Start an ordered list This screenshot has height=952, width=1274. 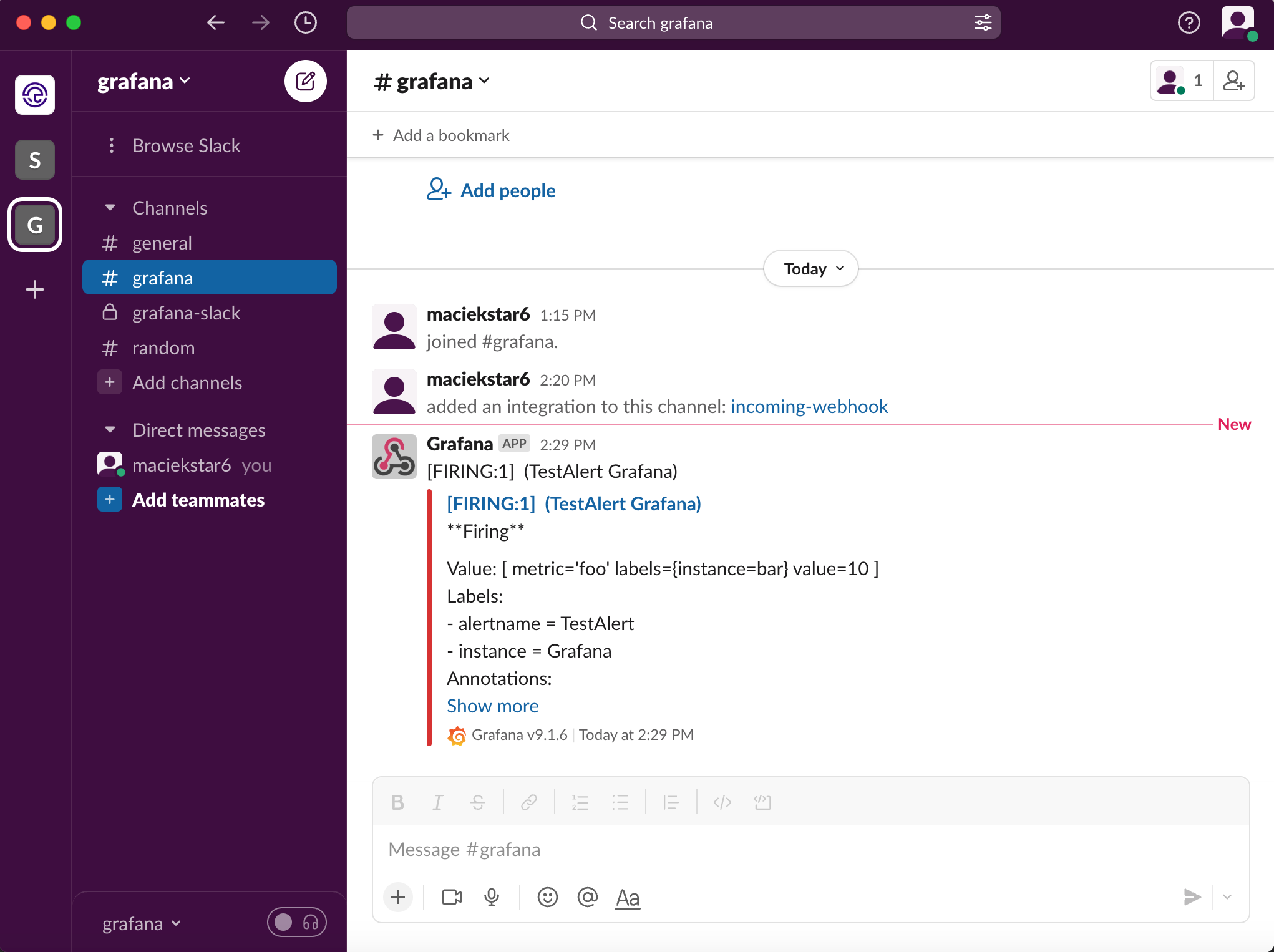(580, 802)
